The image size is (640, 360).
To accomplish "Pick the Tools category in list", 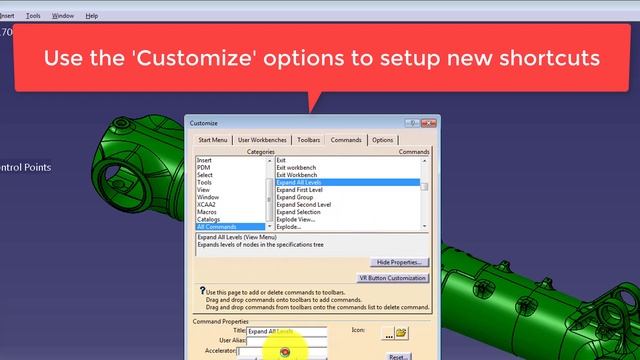I will 230,182.
